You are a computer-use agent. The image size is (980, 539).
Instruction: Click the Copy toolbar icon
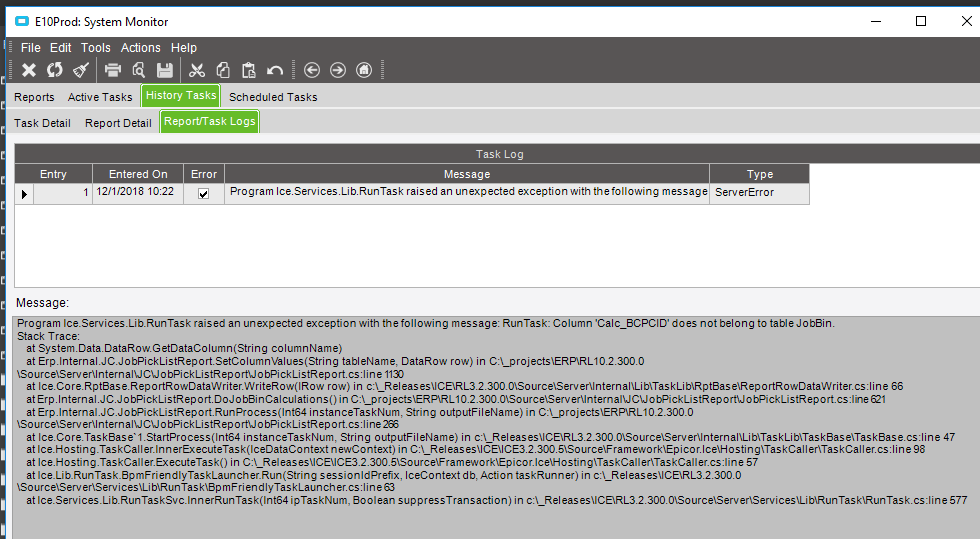coord(223,70)
